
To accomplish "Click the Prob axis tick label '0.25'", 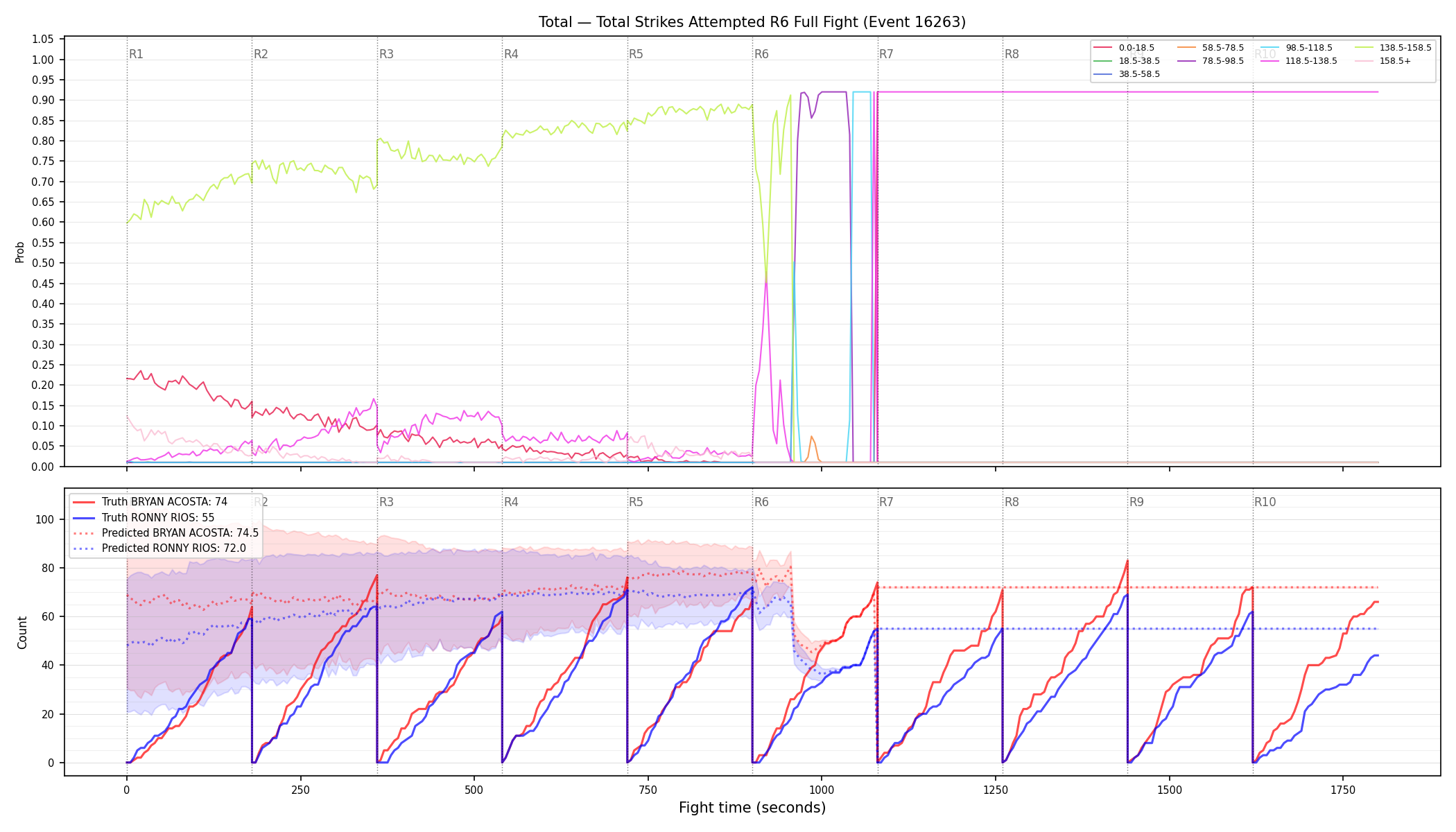I will pos(43,365).
